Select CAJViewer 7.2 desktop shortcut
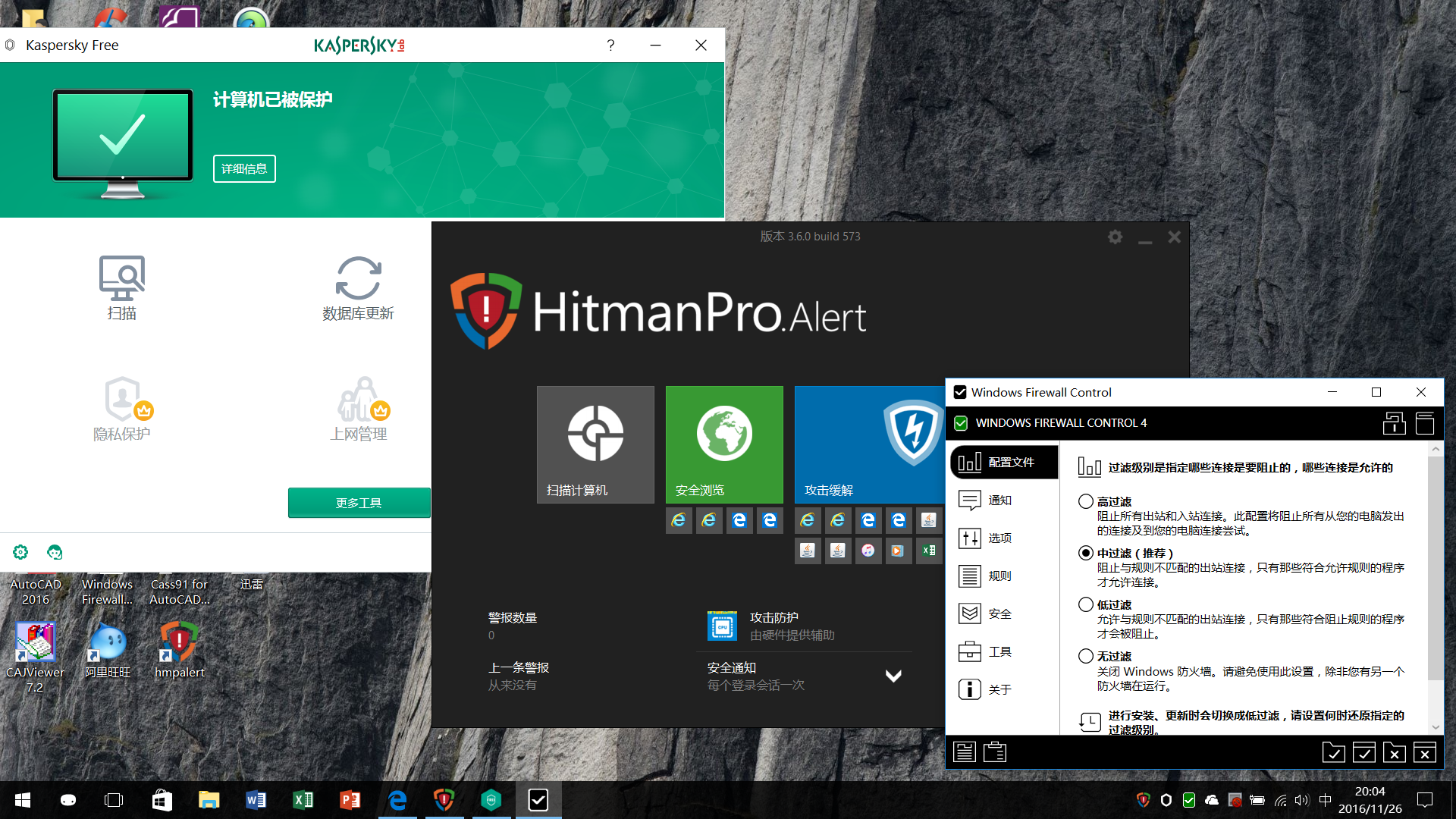The height and width of the screenshot is (819, 1456). tap(35, 657)
